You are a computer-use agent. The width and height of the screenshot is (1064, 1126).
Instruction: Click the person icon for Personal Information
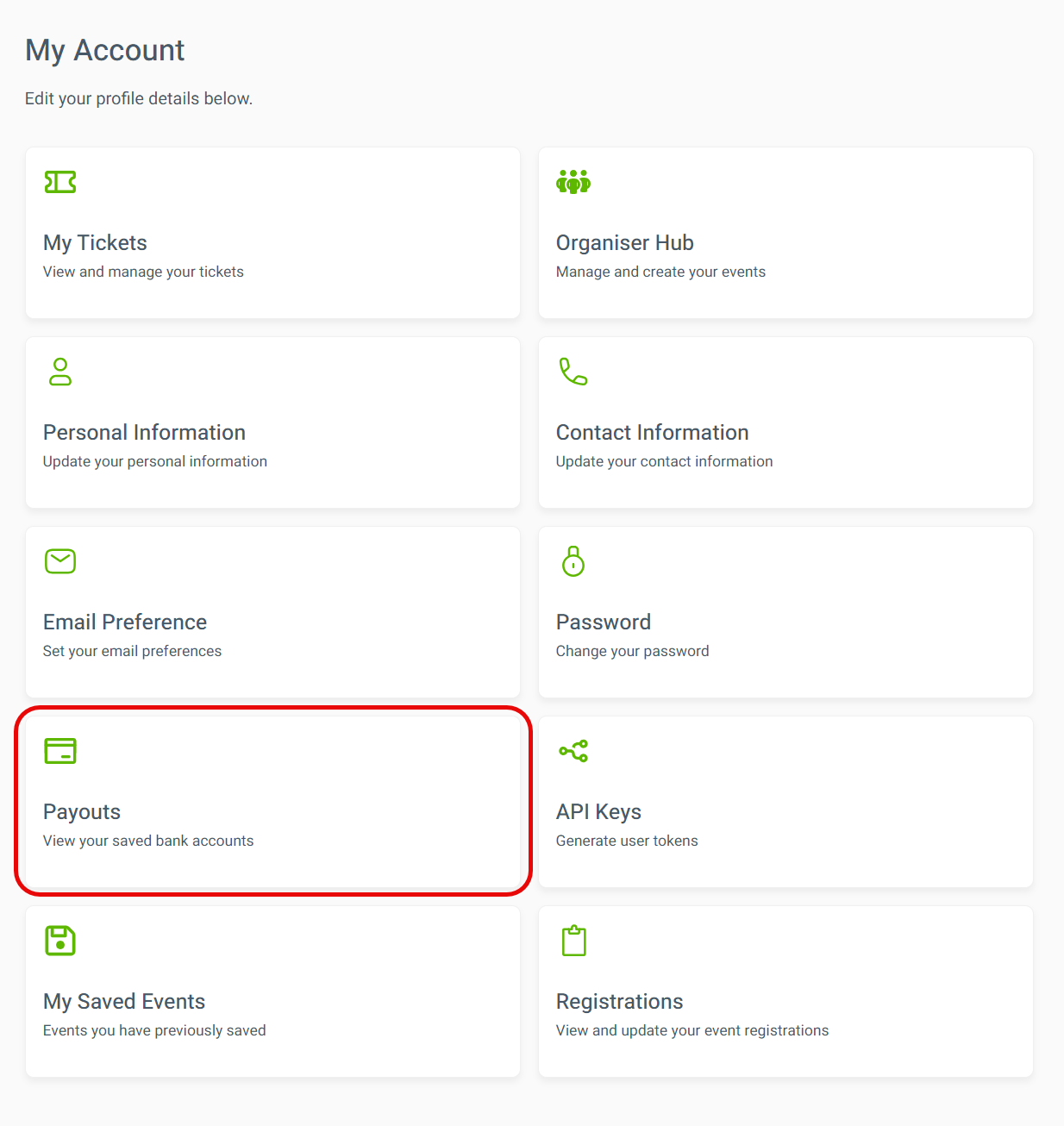(60, 372)
